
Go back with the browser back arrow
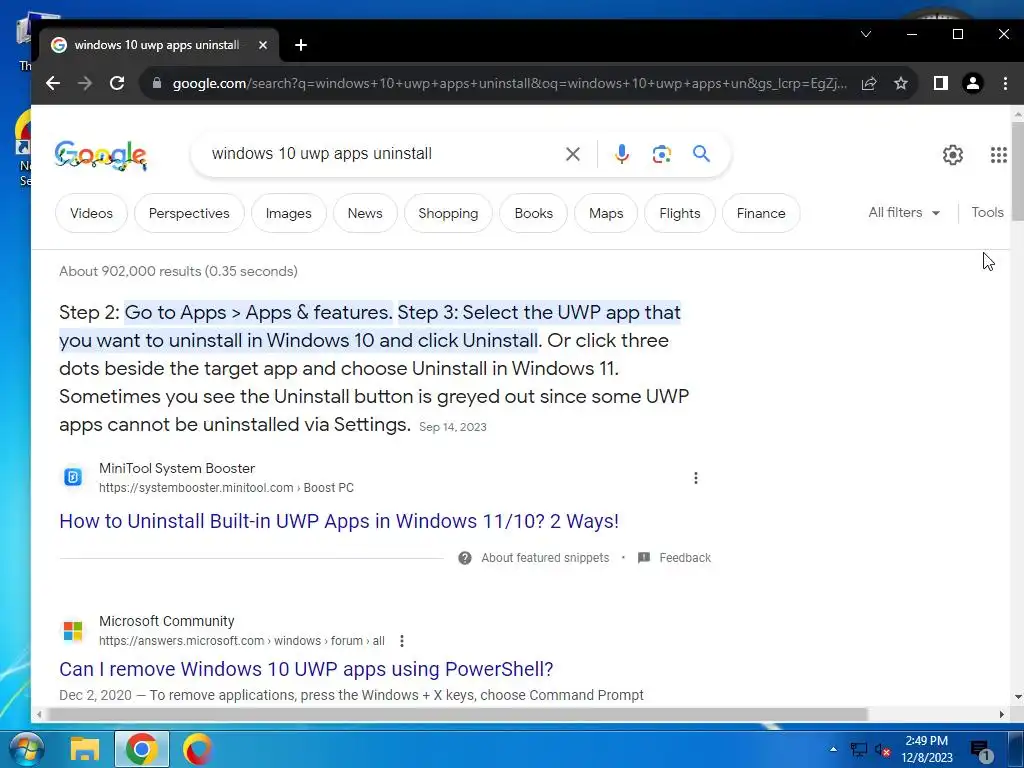point(53,83)
